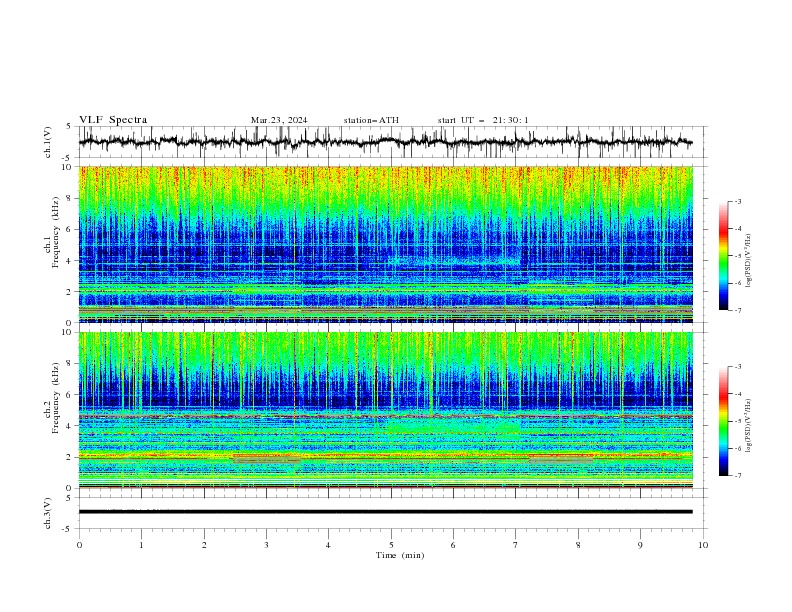Click the "ch.1(V)" waveform axis label

tap(48, 142)
